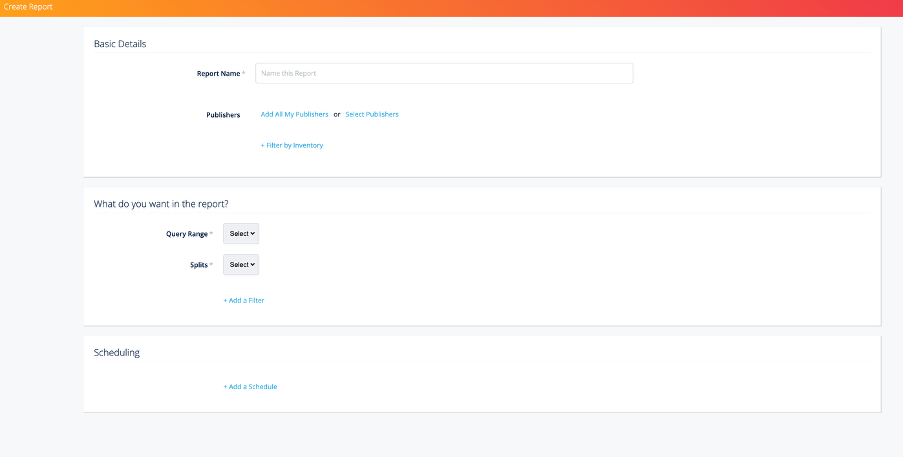The image size is (904, 458).
Task: Click the Basic Details section heading
Action: pyautogui.click(x=120, y=43)
